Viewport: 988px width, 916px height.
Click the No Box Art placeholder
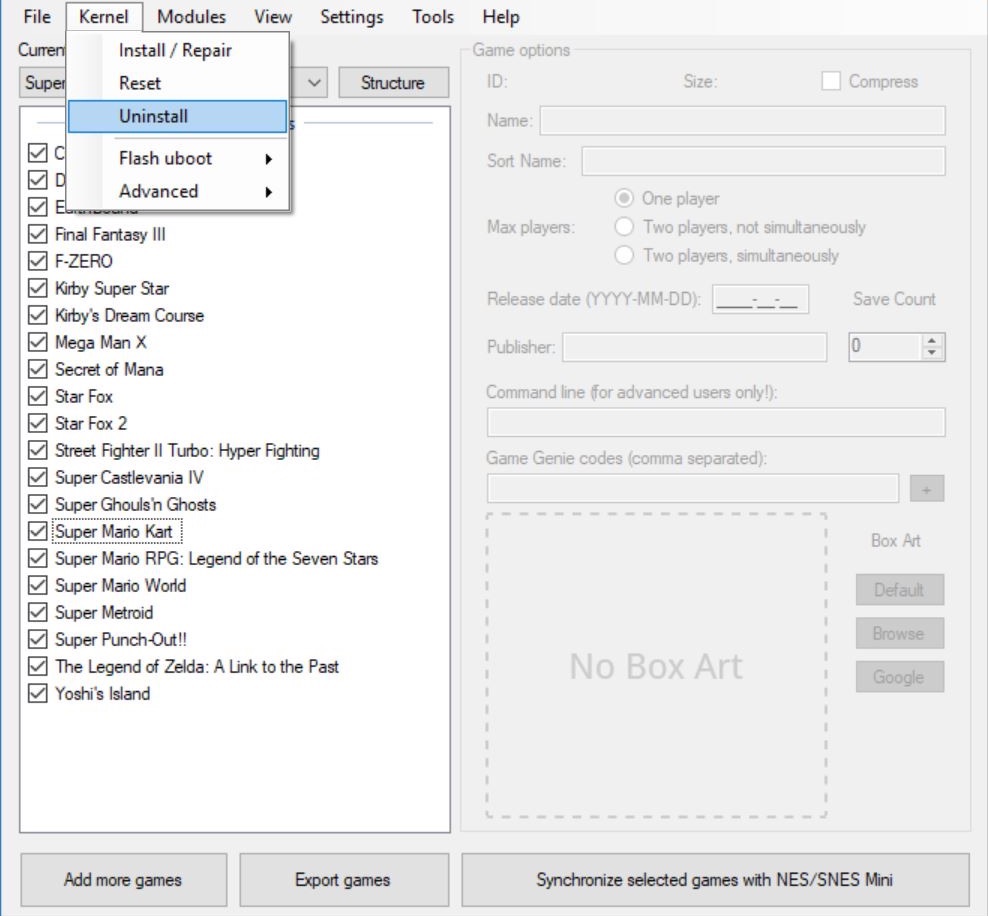tap(656, 665)
